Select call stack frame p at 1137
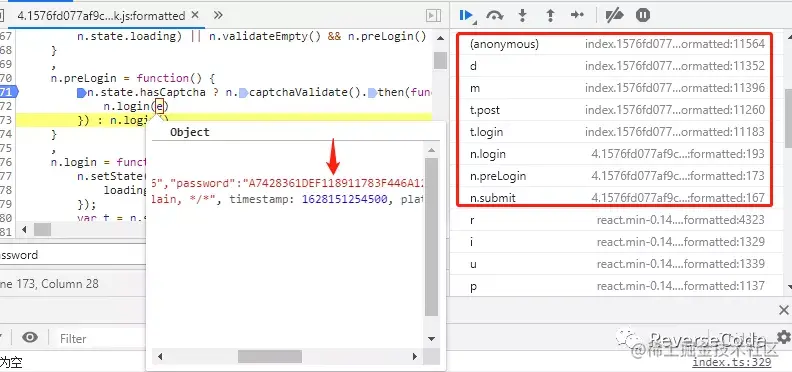792x372 pixels. click(617, 286)
